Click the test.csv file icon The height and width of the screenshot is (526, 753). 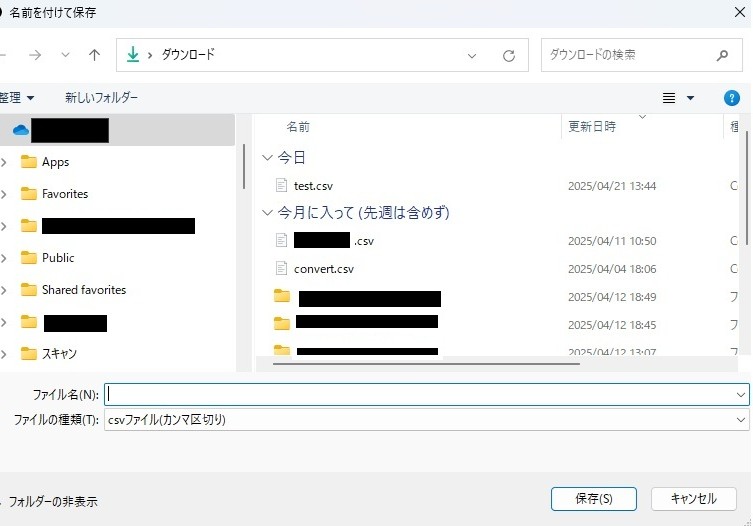point(281,185)
